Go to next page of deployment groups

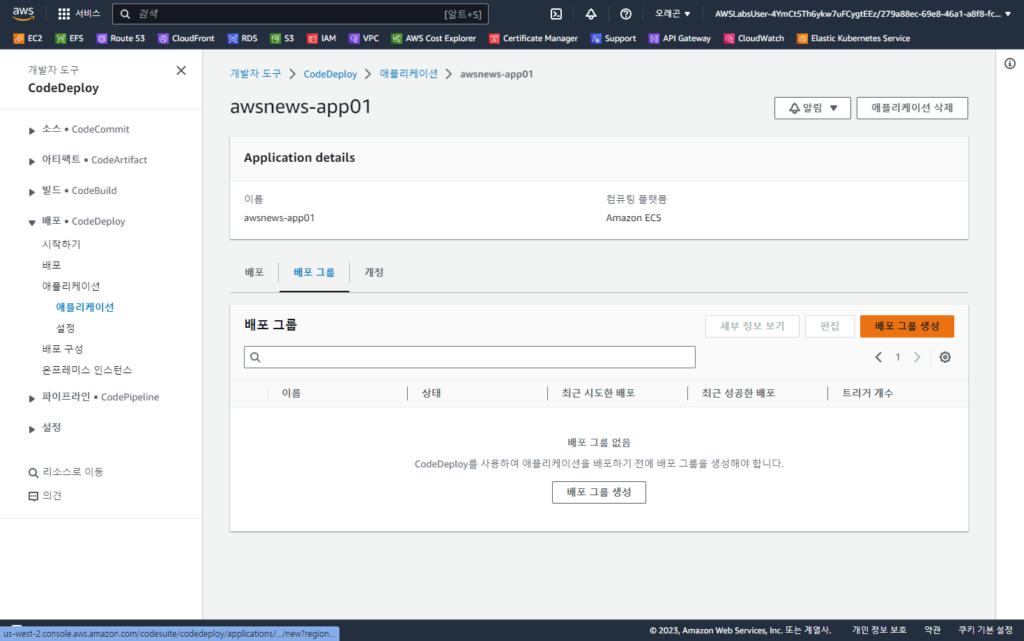pyautogui.click(x=917, y=357)
